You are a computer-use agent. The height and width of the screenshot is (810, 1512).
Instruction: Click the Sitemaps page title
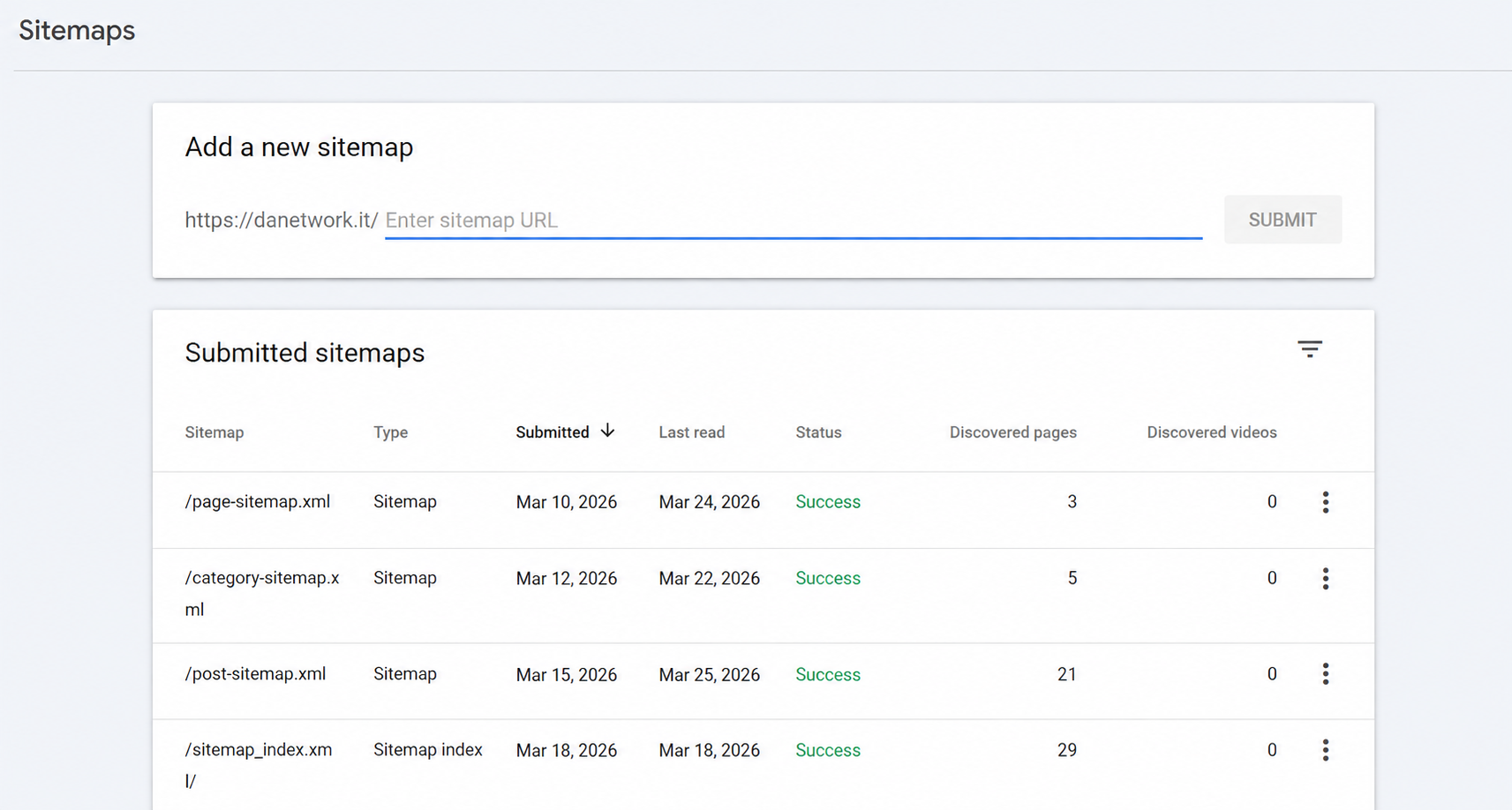[77, 31]
